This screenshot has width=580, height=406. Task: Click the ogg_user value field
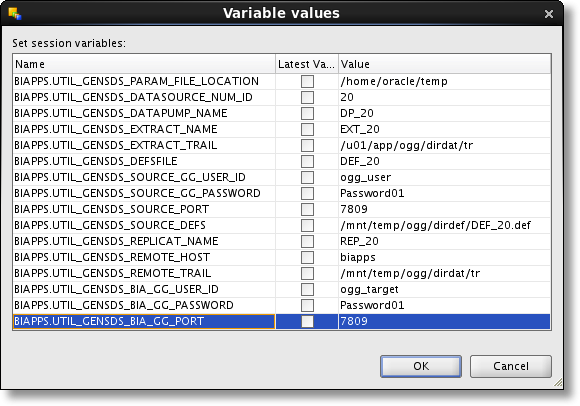[444, 177]
